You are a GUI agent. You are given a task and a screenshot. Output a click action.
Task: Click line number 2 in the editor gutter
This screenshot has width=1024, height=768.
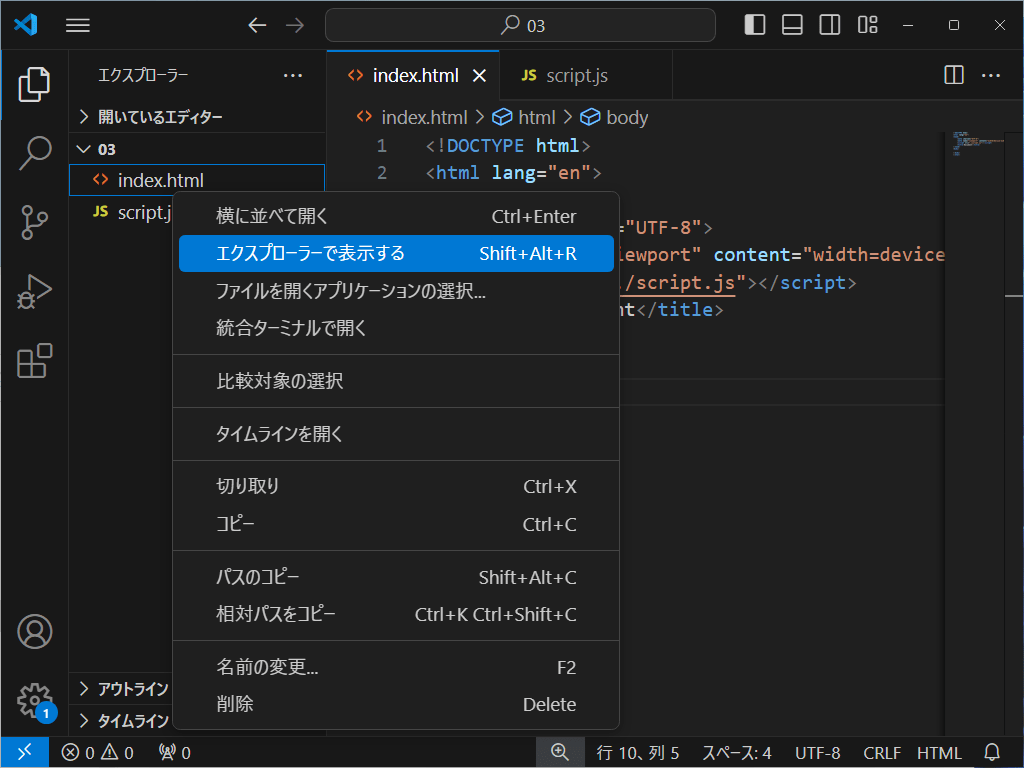[382, 173]
